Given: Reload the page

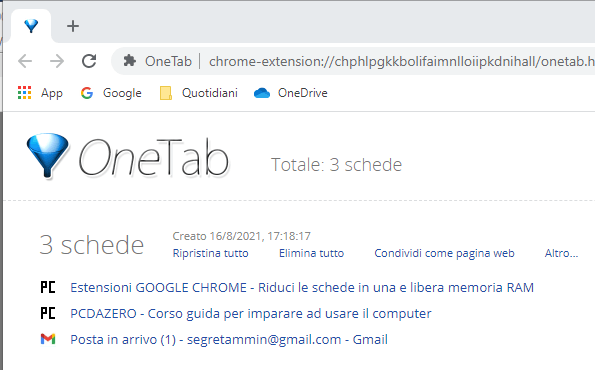Looking at the screenshot, I should pyautogui.click(x=89, y=61).
